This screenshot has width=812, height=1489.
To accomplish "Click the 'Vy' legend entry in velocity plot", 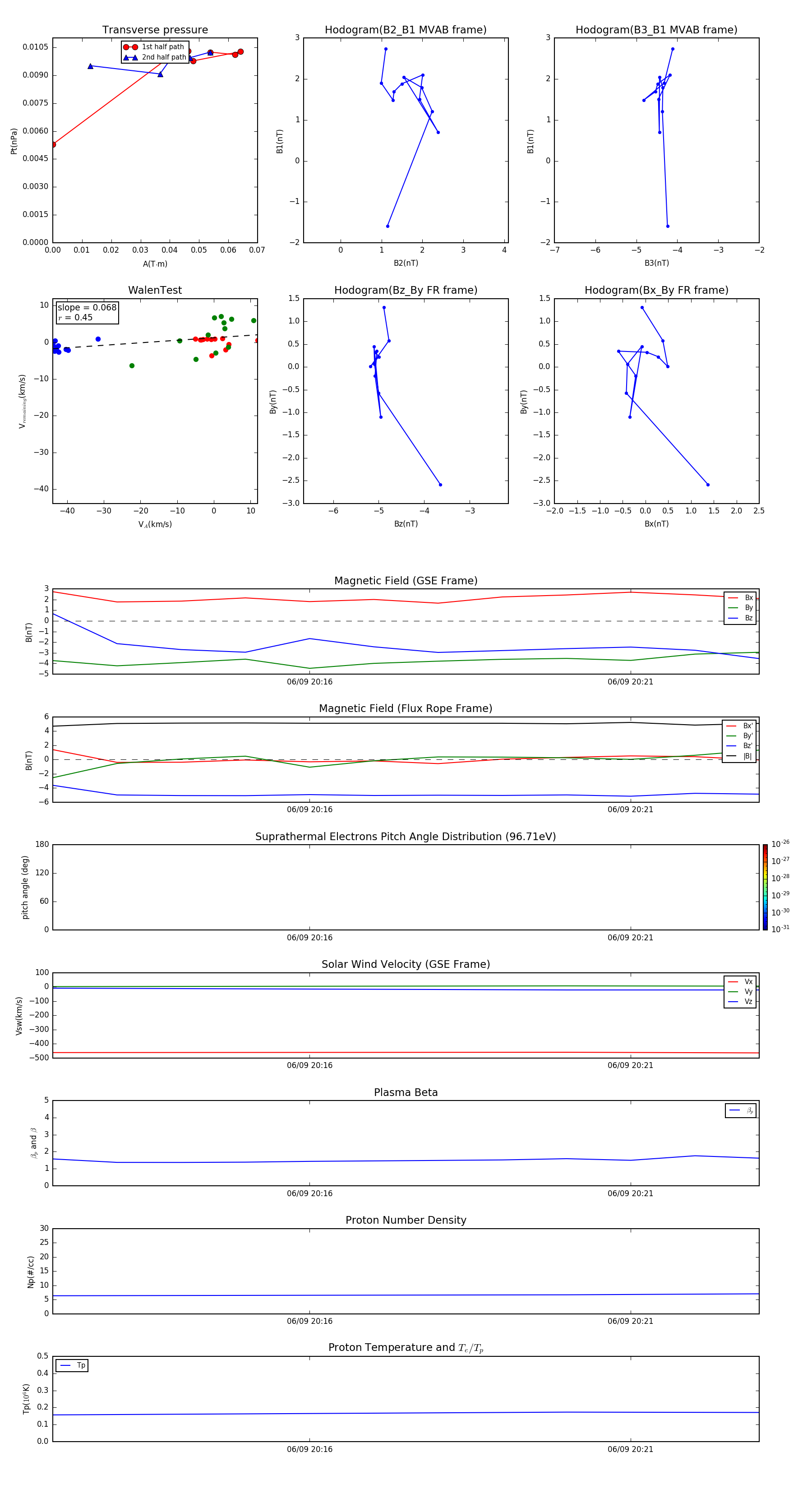I will click(740, 992).
